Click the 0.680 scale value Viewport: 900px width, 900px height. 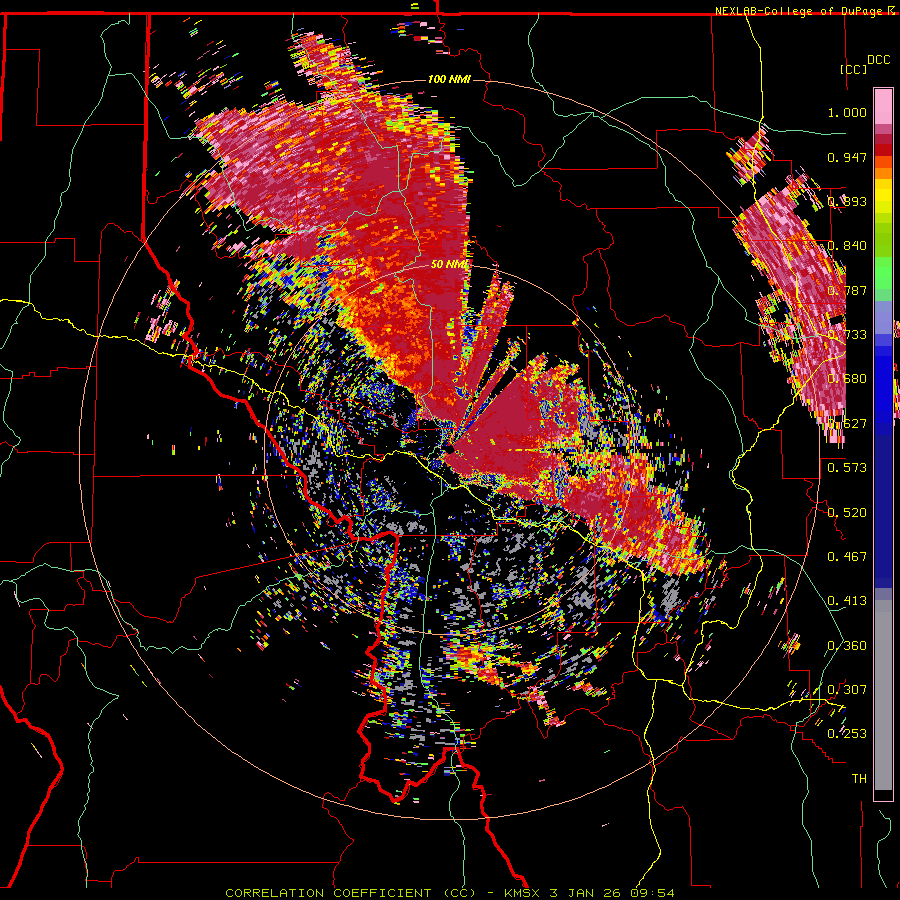tap(847, 379)
